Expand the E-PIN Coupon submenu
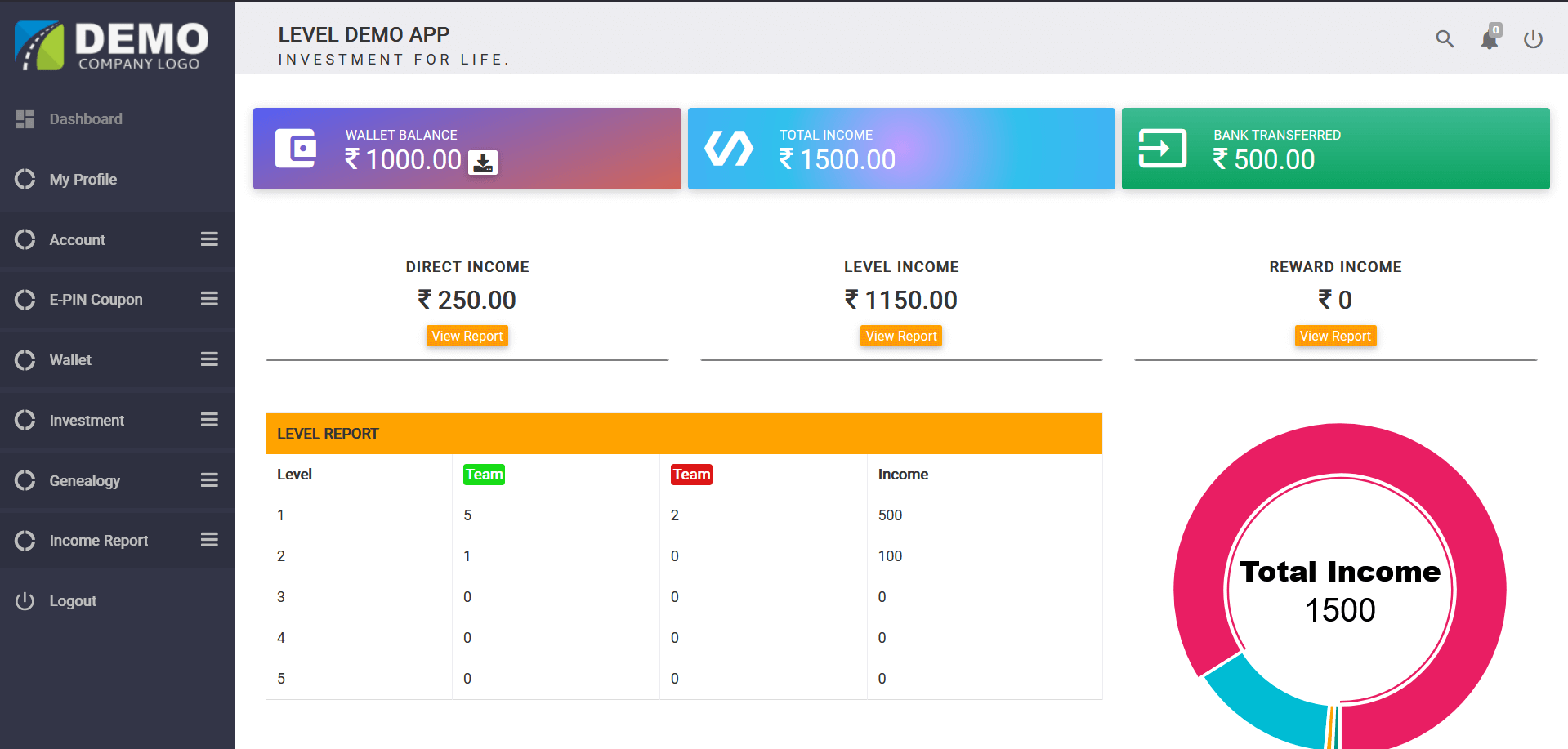The height and width of the screenshot is (749, 1568). [x=209, y=299]
